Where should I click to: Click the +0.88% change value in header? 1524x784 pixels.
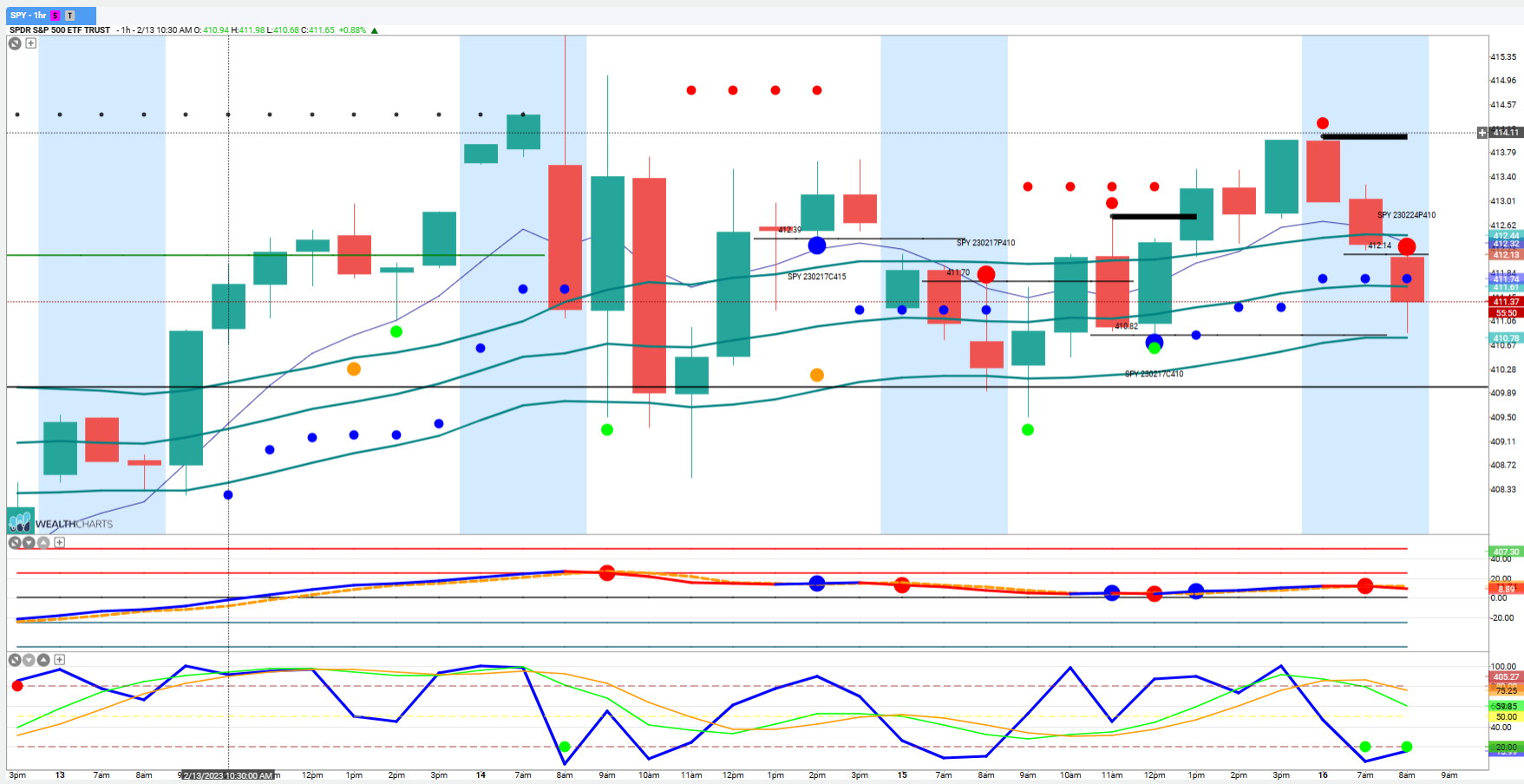352,30
